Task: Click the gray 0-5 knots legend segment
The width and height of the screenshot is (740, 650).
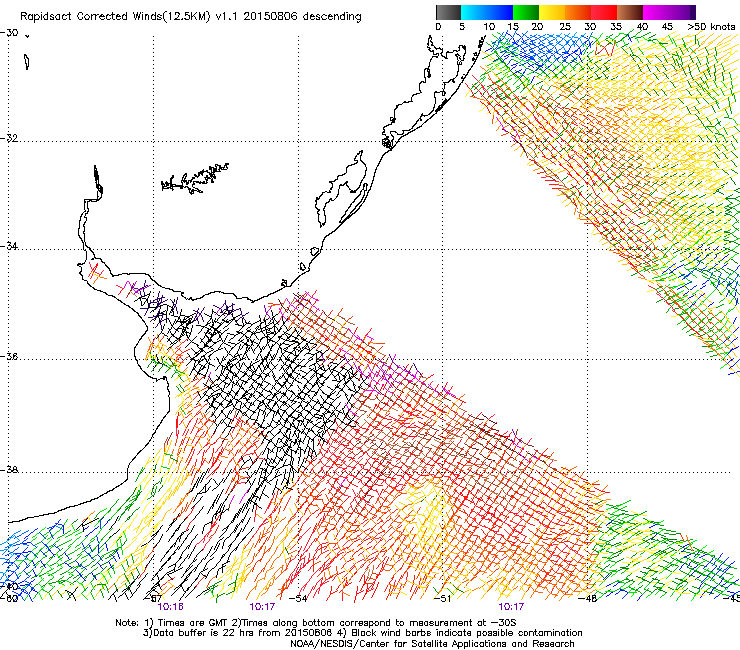Action: pyautogui.click(x=448, y=12)
